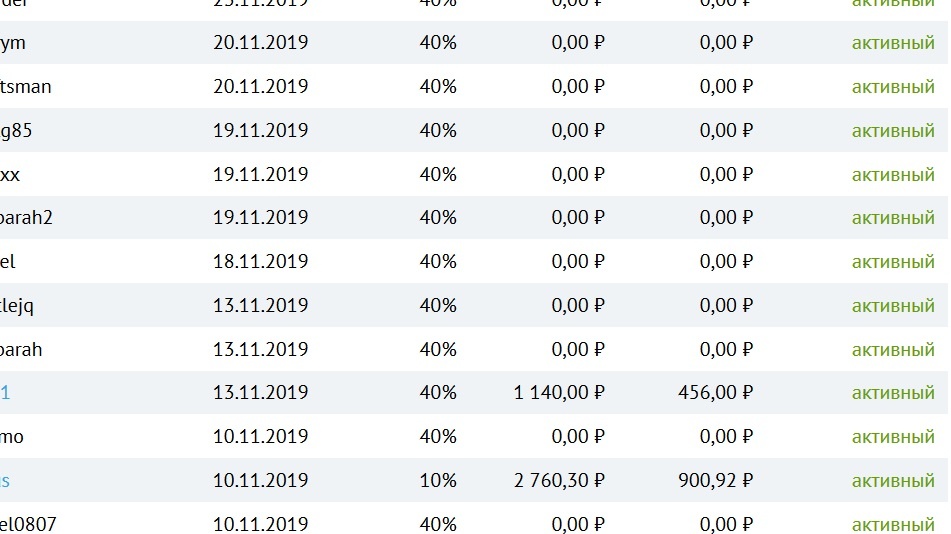Select the 10% rate cell

click(x=438, y=481)
